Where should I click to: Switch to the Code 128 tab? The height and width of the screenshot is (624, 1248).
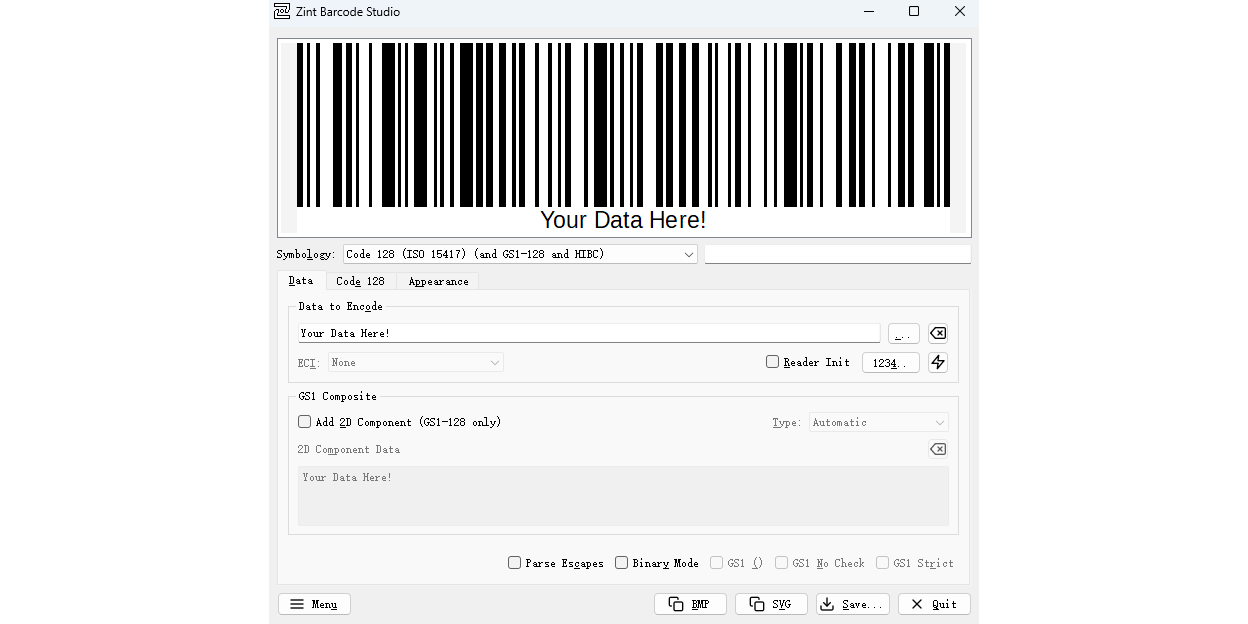[x=360, y=281]
